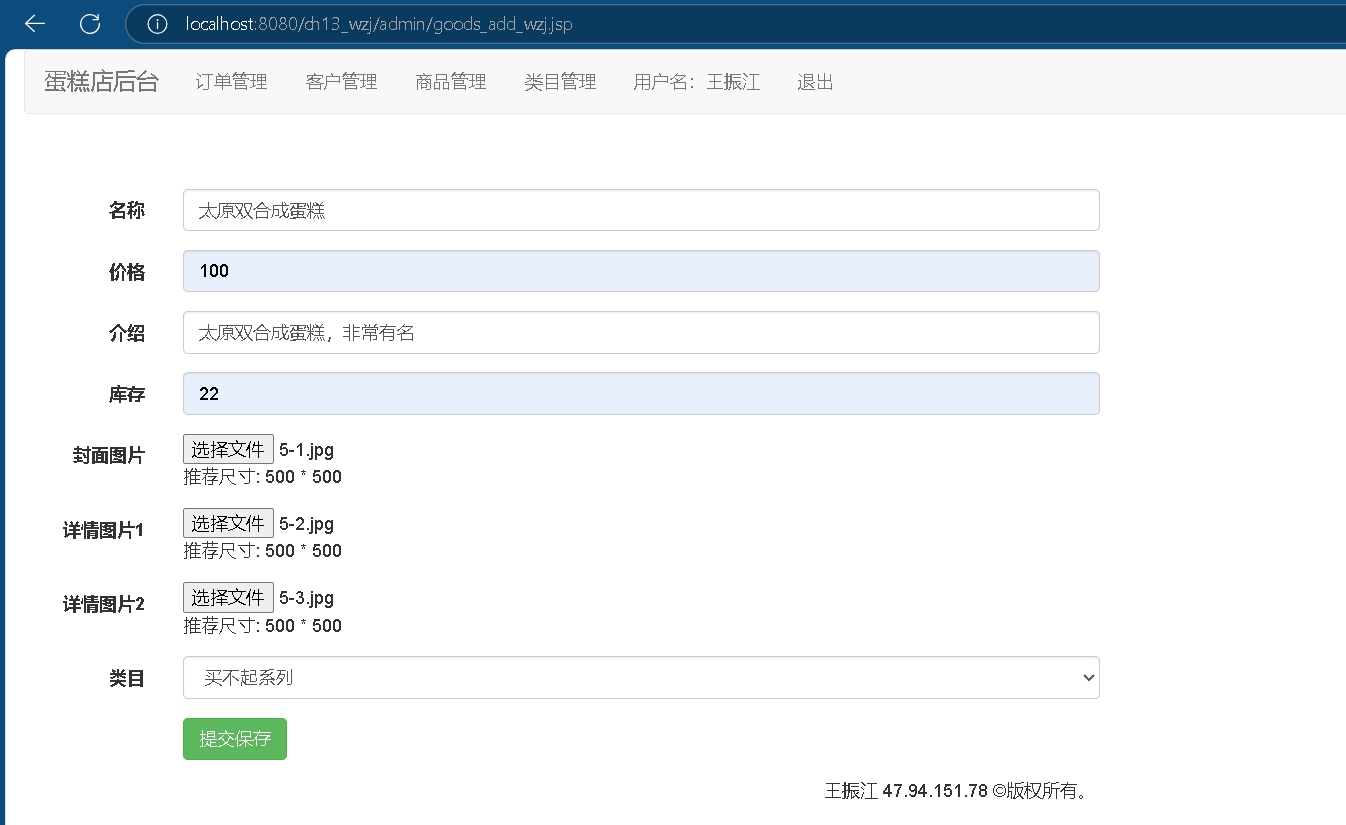1346x825 pixels.
Task: Focus the 名称 text field
Action: (x=640, y=210)
